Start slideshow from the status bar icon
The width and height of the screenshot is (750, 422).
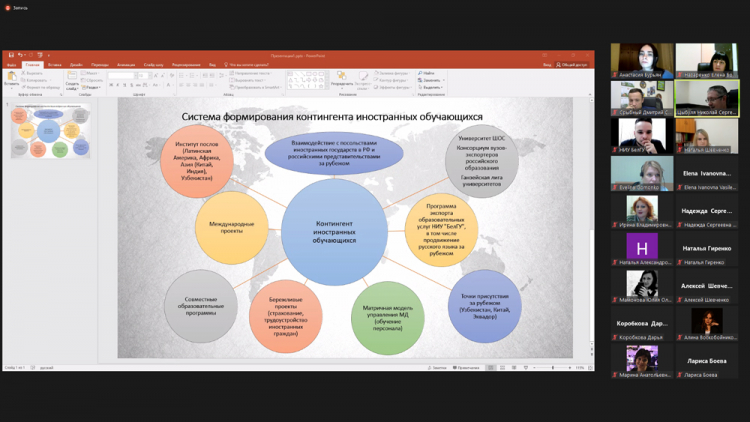526,368
